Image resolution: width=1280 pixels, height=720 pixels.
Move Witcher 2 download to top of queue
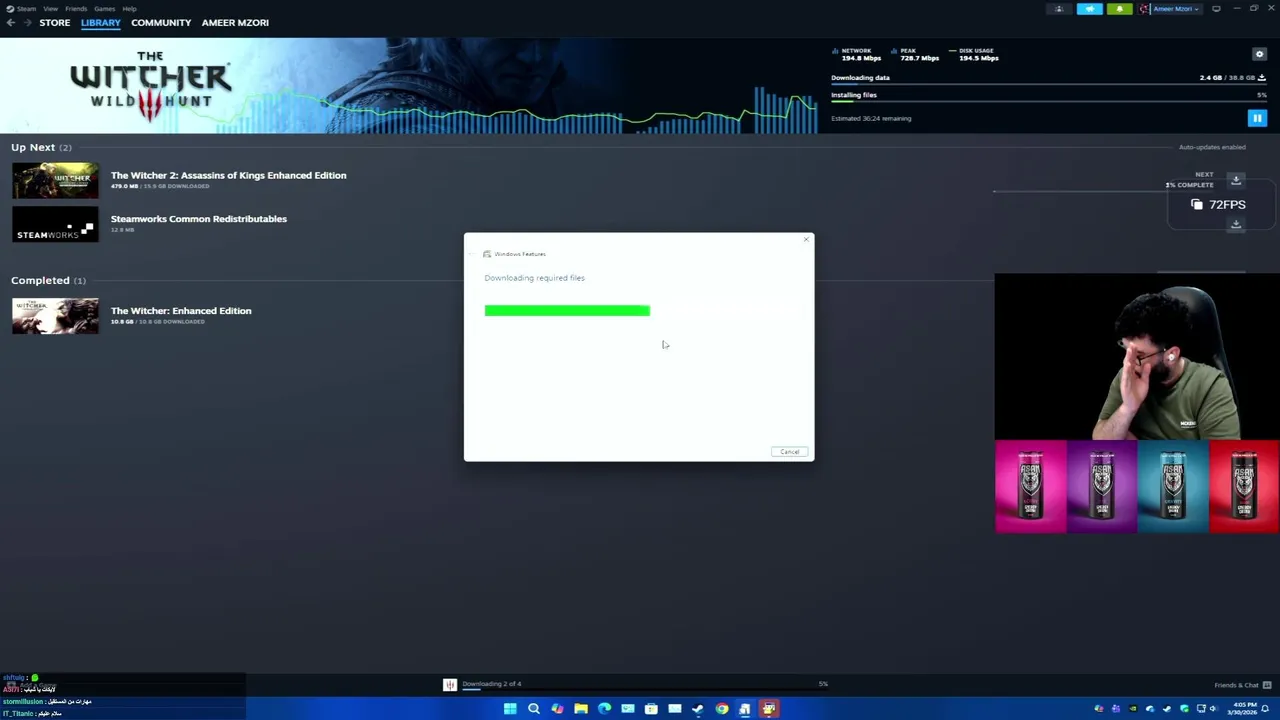(x=1236, y=180)
